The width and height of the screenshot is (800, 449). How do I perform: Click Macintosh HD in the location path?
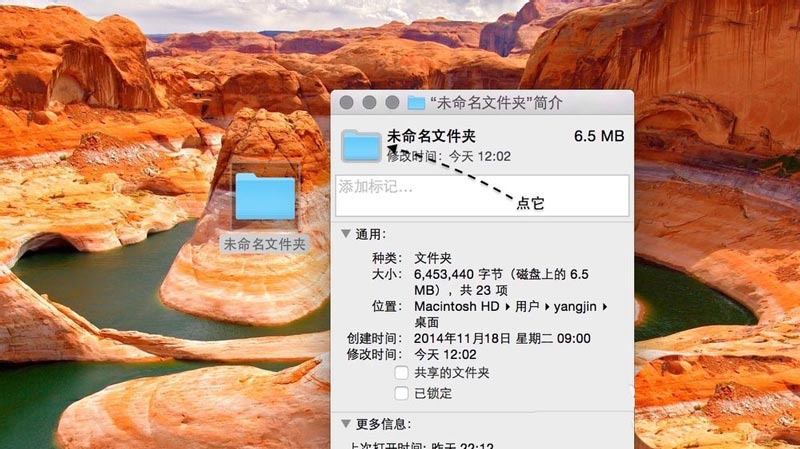[457, 306]
